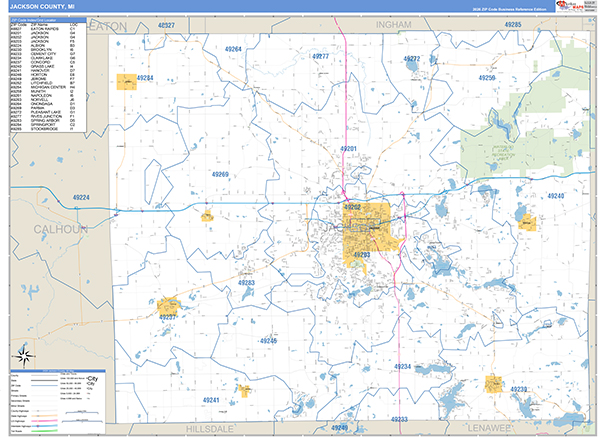Select ZIP code label 49269

click(220, 175)
